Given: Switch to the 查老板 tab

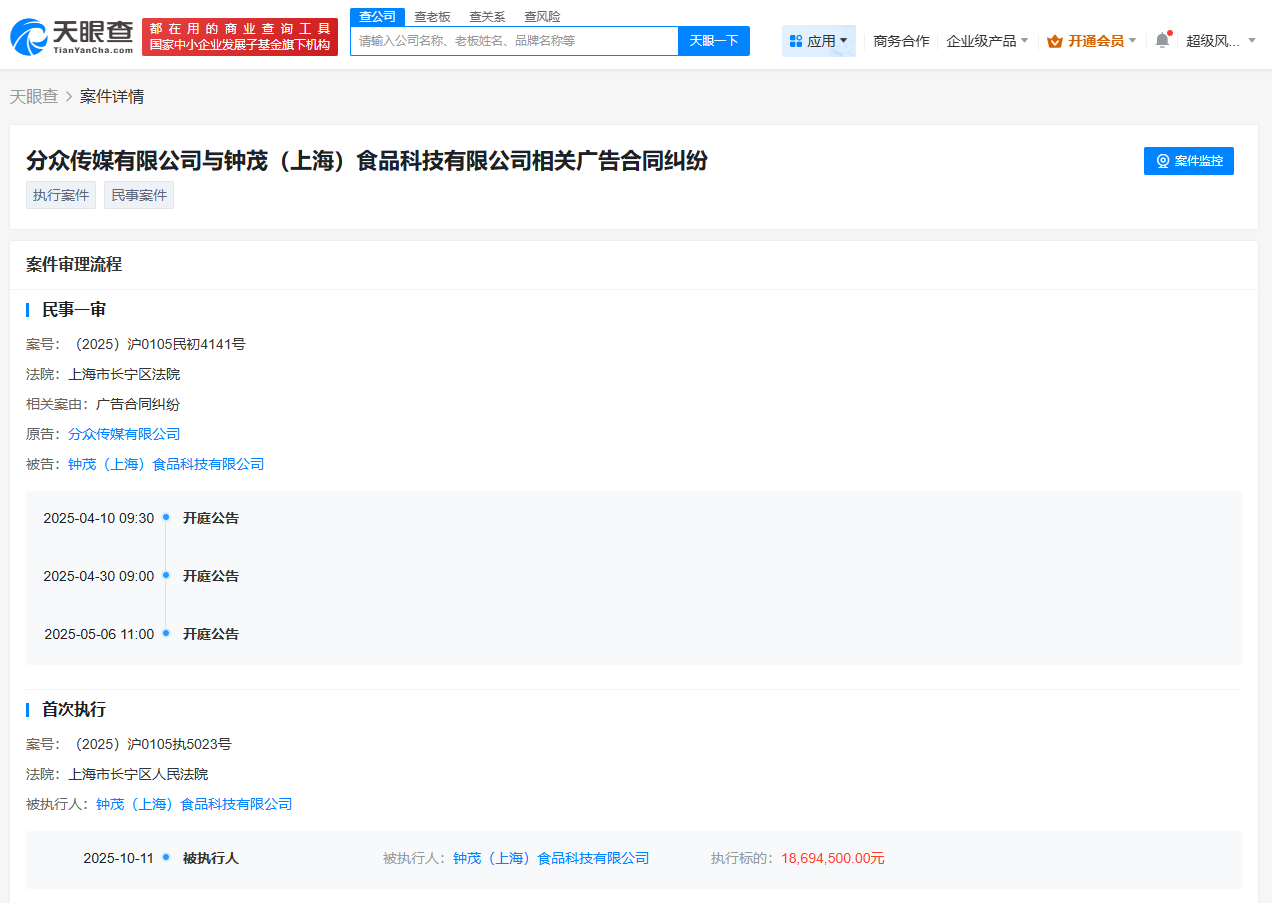Looking at the screenshot, I should coord(432,16).
